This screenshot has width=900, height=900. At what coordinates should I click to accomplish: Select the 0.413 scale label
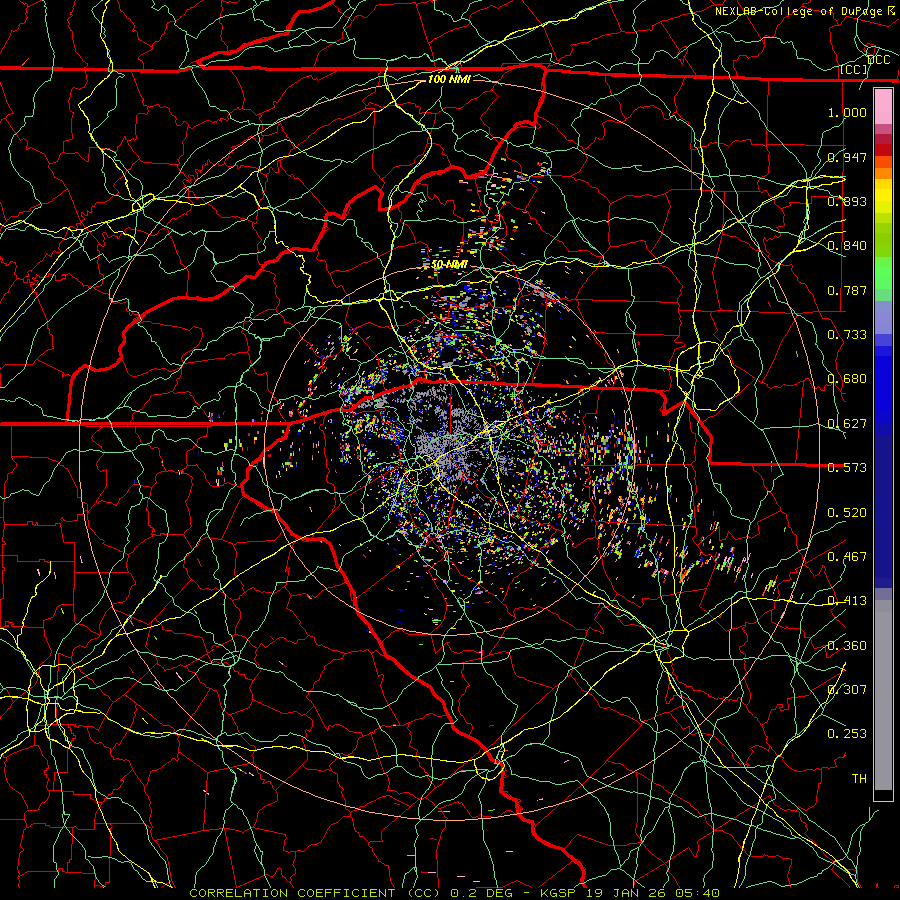847,600
